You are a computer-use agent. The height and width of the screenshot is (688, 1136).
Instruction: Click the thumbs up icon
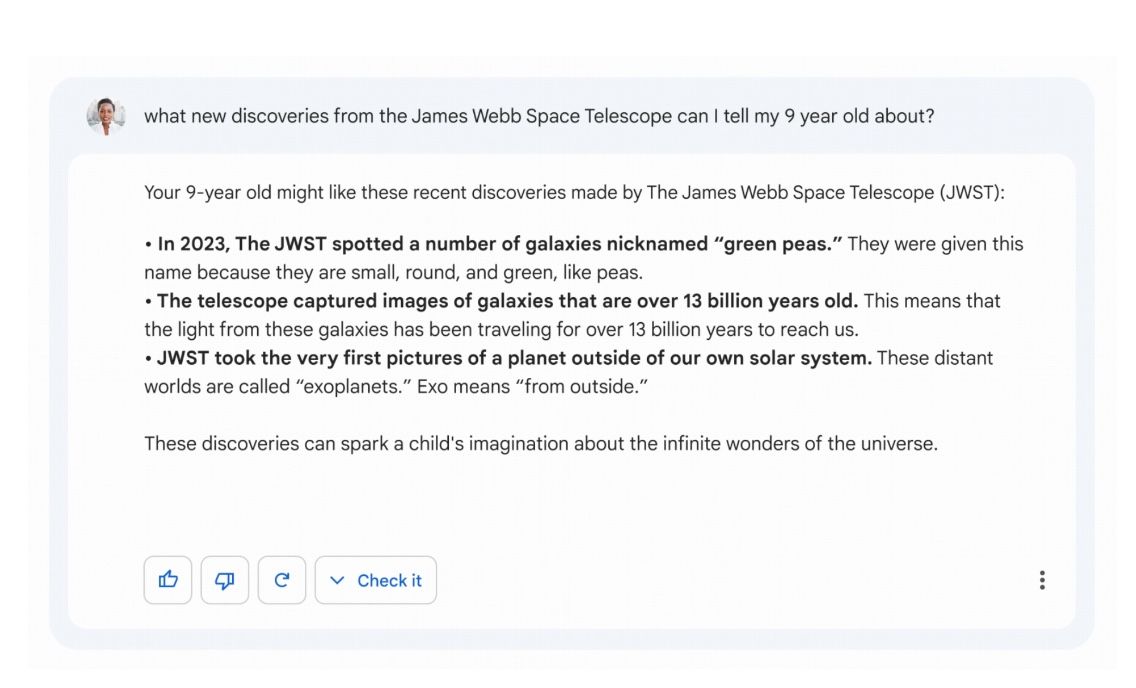tap(168, 580)
